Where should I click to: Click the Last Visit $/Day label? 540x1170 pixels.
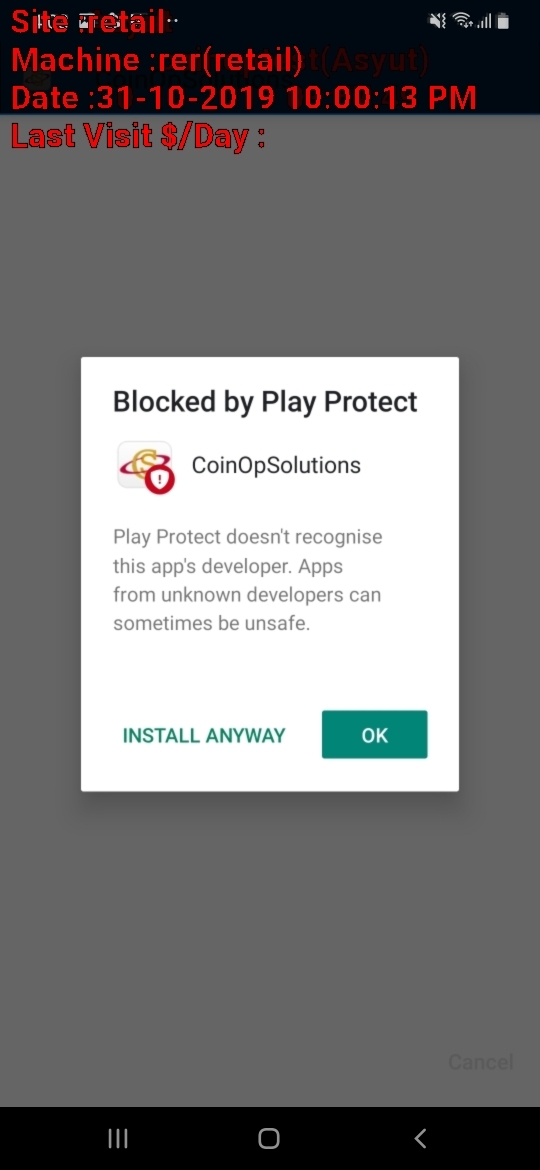[x=138, y=136]
